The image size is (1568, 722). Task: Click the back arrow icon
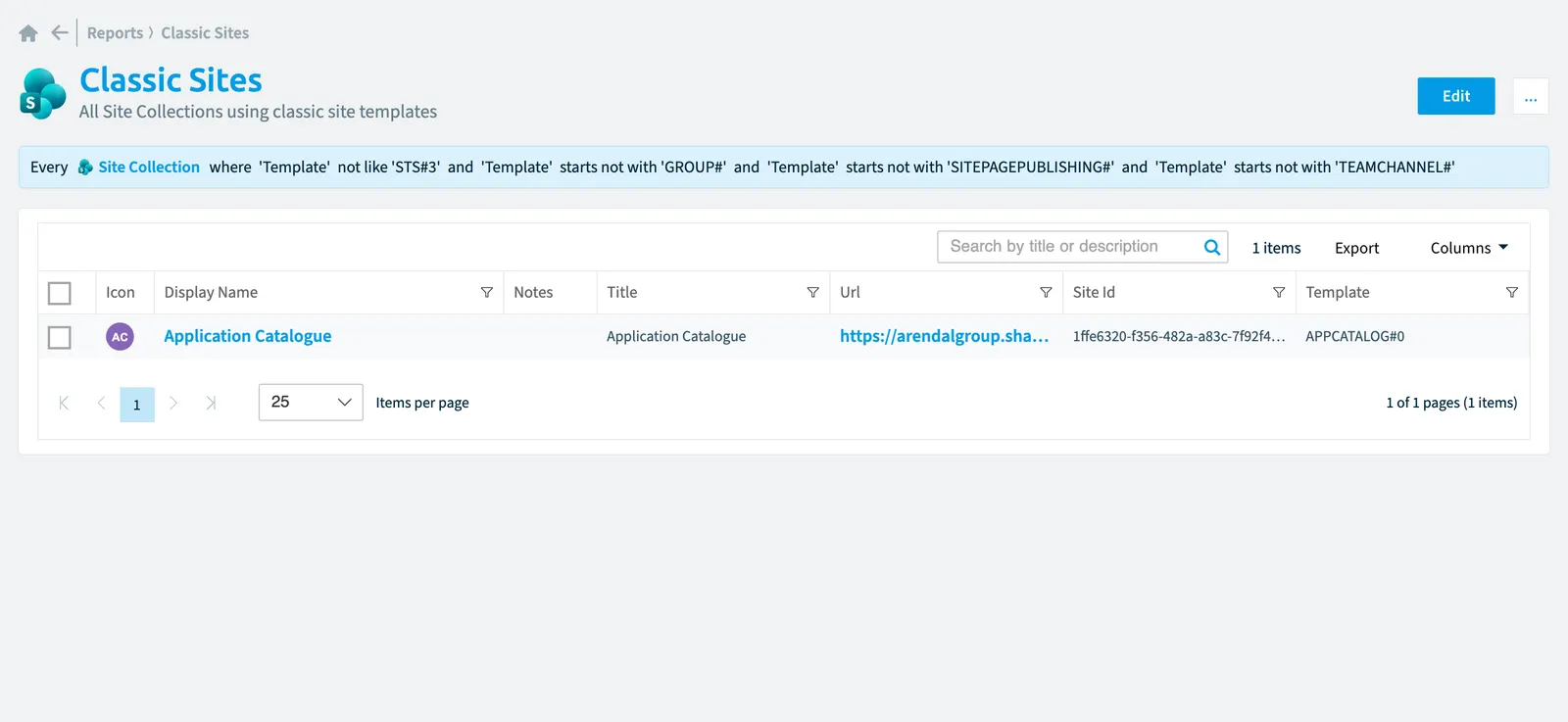pos(60,32)
